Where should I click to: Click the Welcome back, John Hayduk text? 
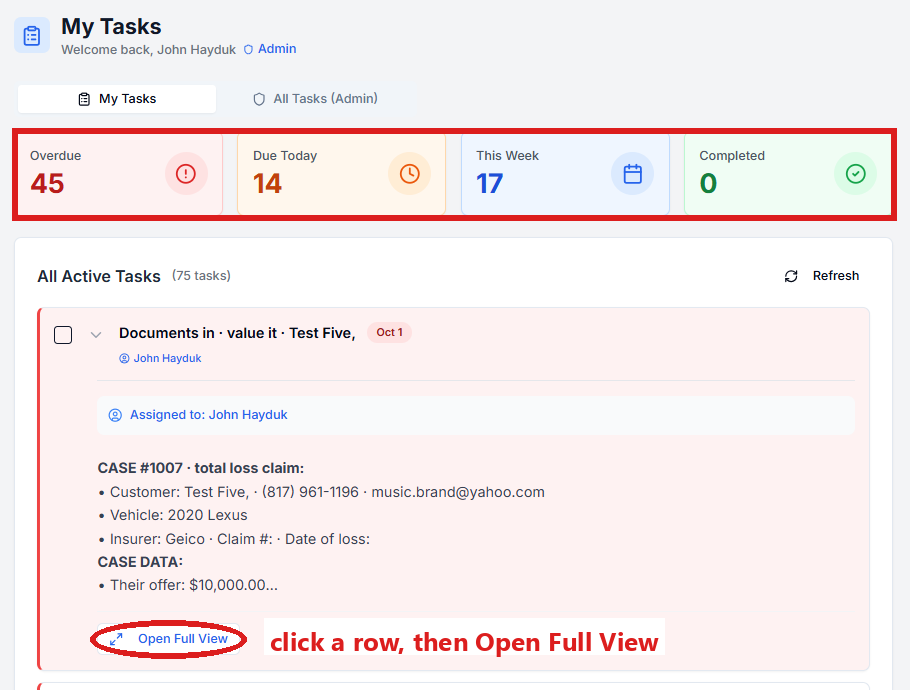(149, 50)
